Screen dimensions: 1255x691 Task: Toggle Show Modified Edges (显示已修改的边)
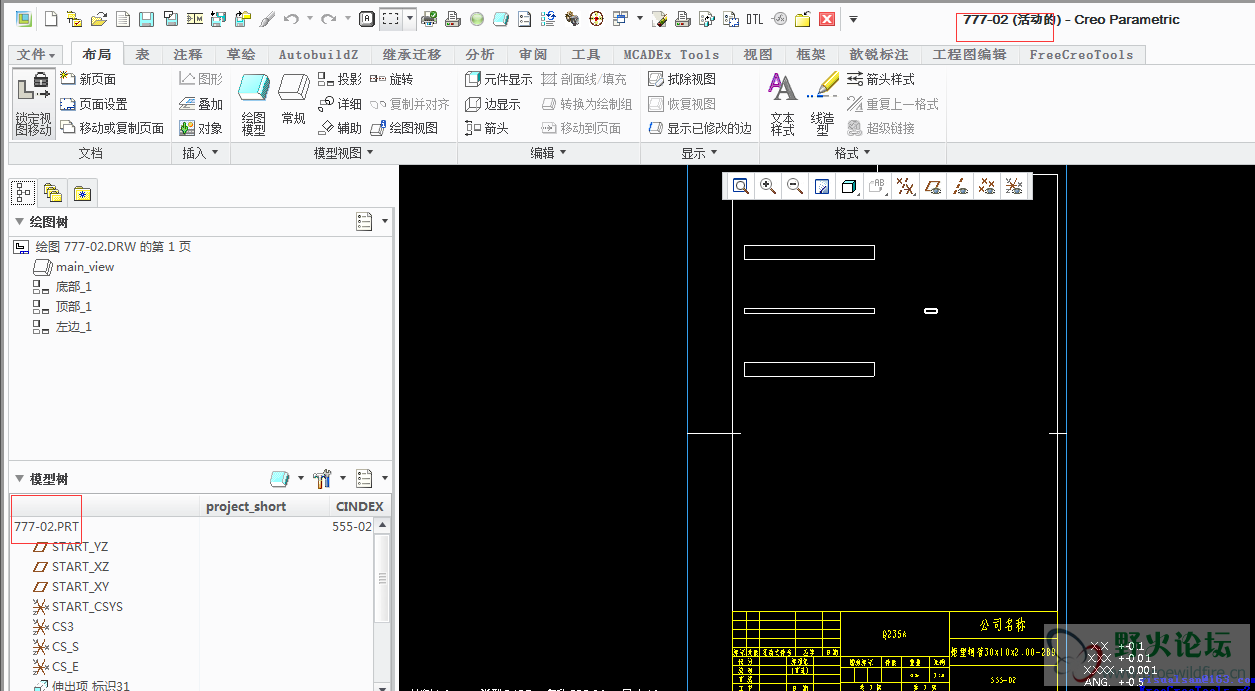click(699, 128)
